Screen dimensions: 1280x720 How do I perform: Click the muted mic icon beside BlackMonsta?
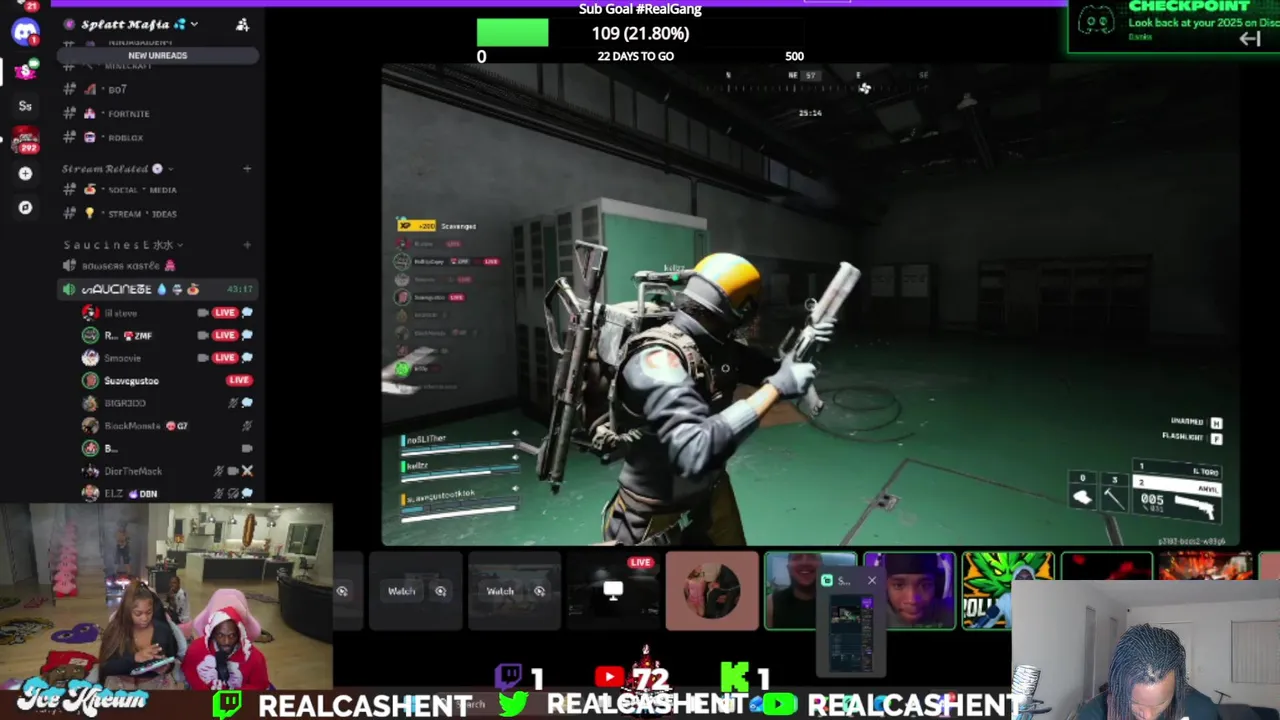click(x=247, y=426)
